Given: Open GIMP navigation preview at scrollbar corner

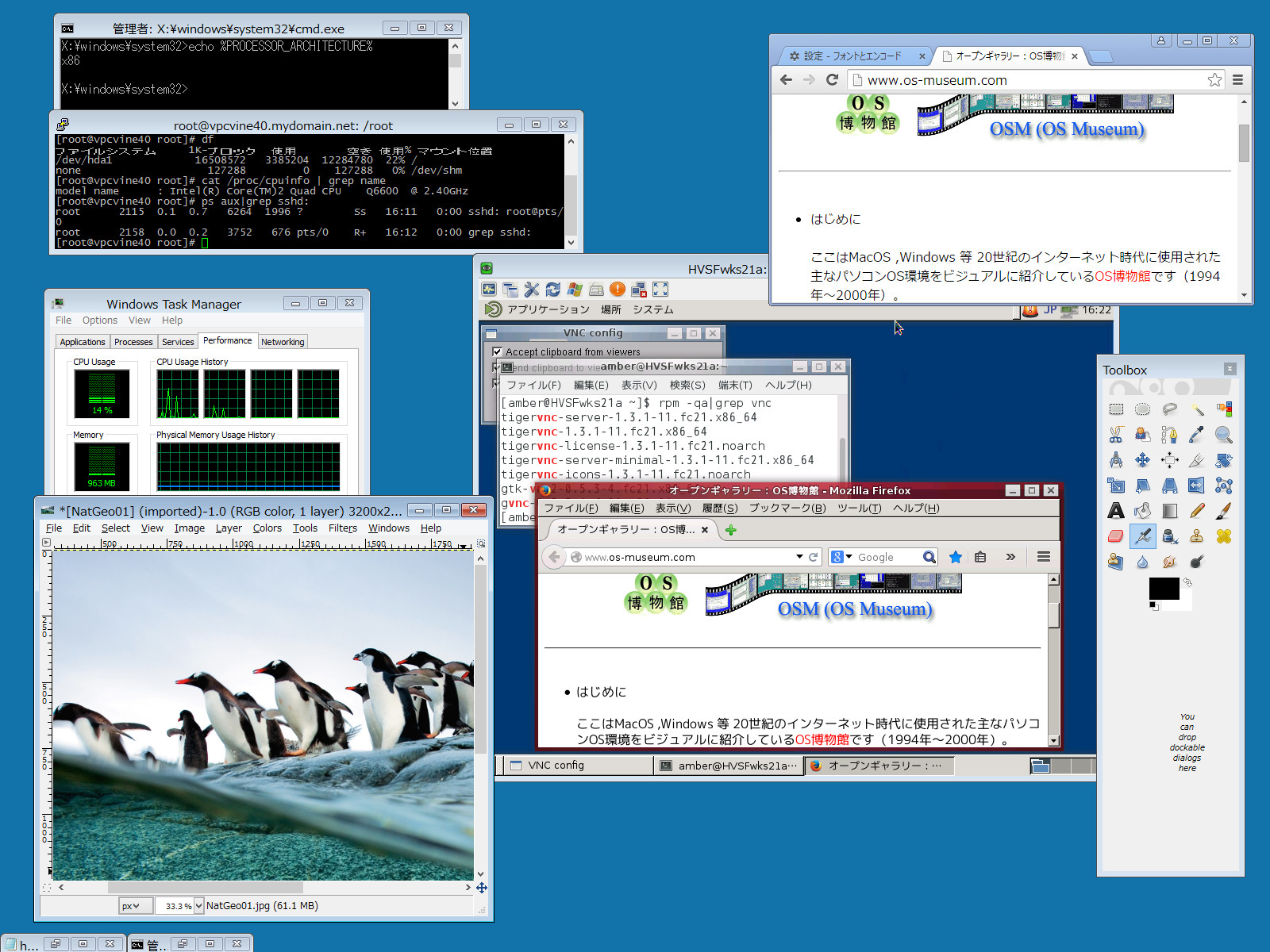Looking at the screenshot, I should coord(481,888).
